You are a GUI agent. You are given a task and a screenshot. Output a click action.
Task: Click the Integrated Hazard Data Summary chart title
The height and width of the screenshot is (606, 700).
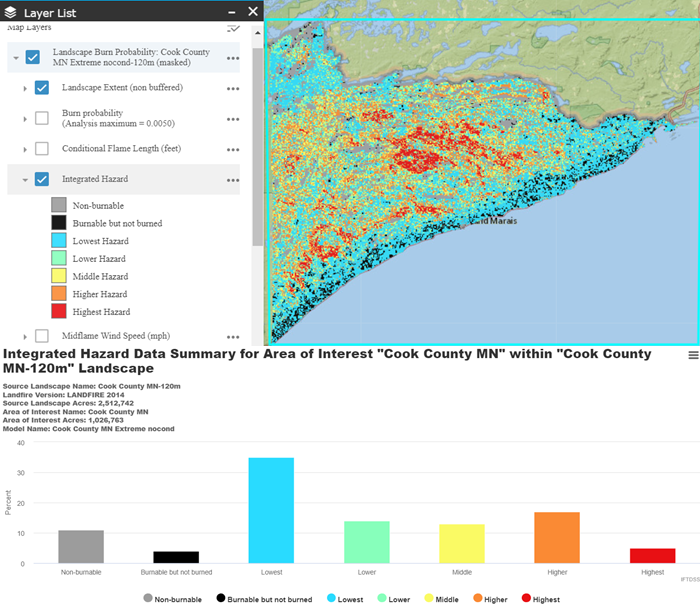pyautogui.click(x=327, y=361)
